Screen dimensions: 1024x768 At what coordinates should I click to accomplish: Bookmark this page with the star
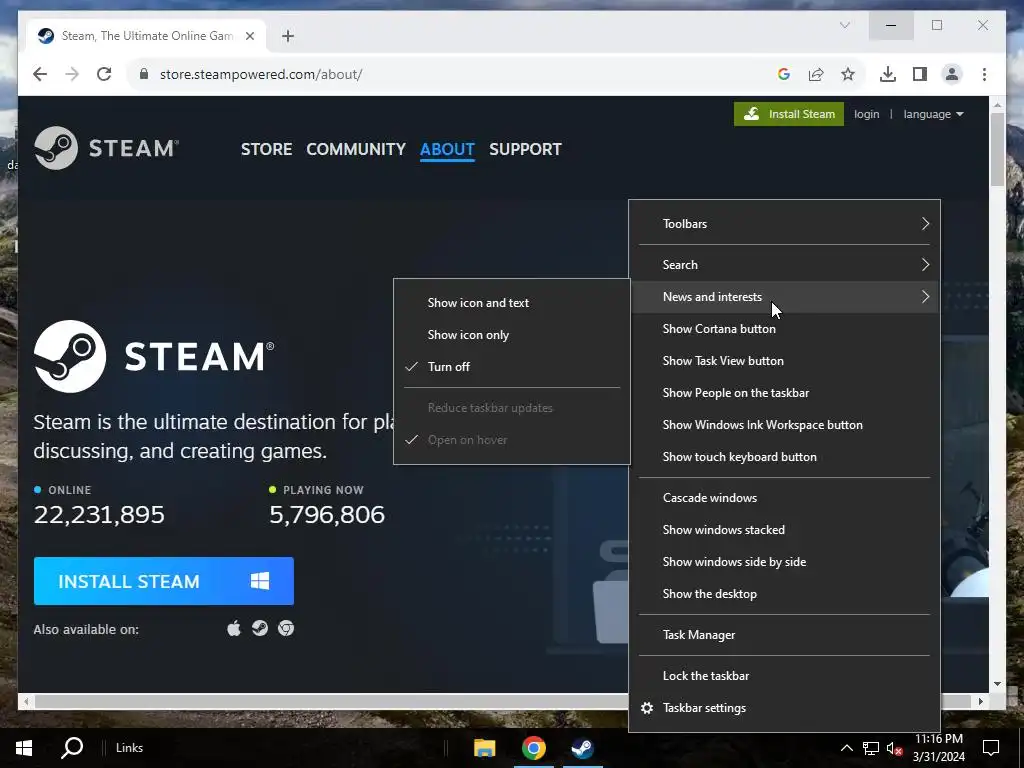(x=848, y=74)
